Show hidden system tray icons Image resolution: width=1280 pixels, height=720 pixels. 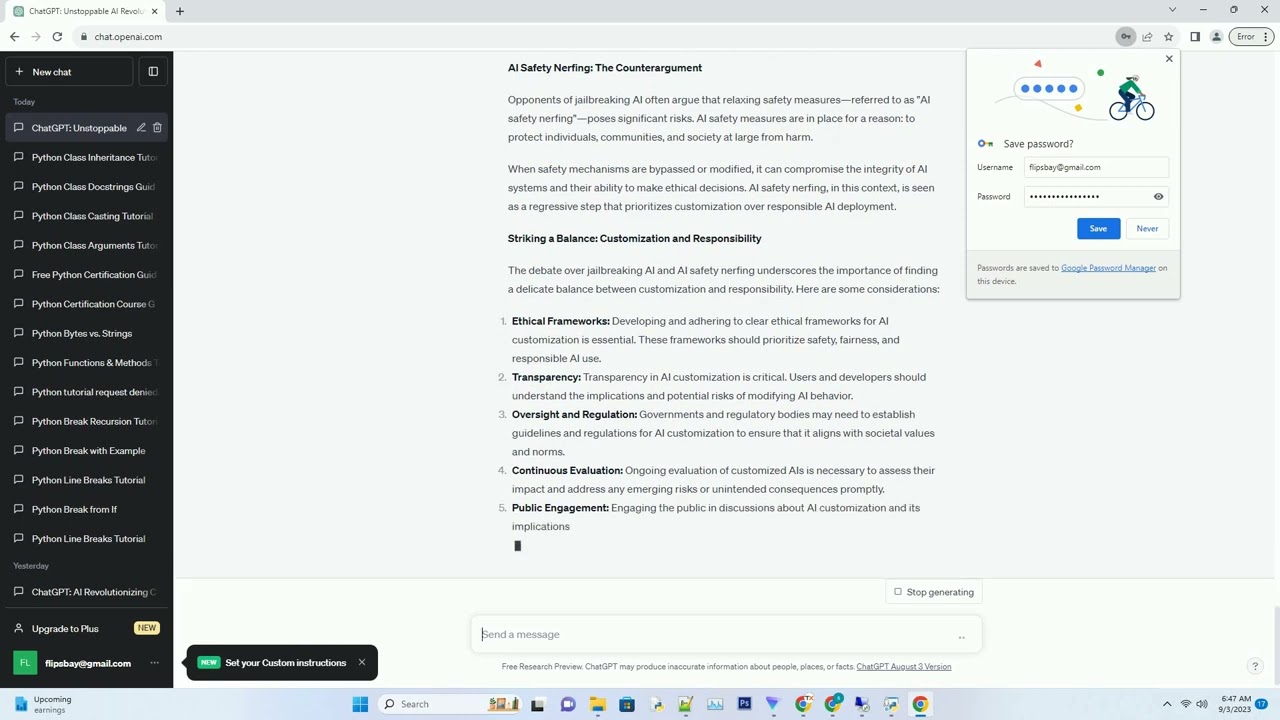coord(1166,704)
